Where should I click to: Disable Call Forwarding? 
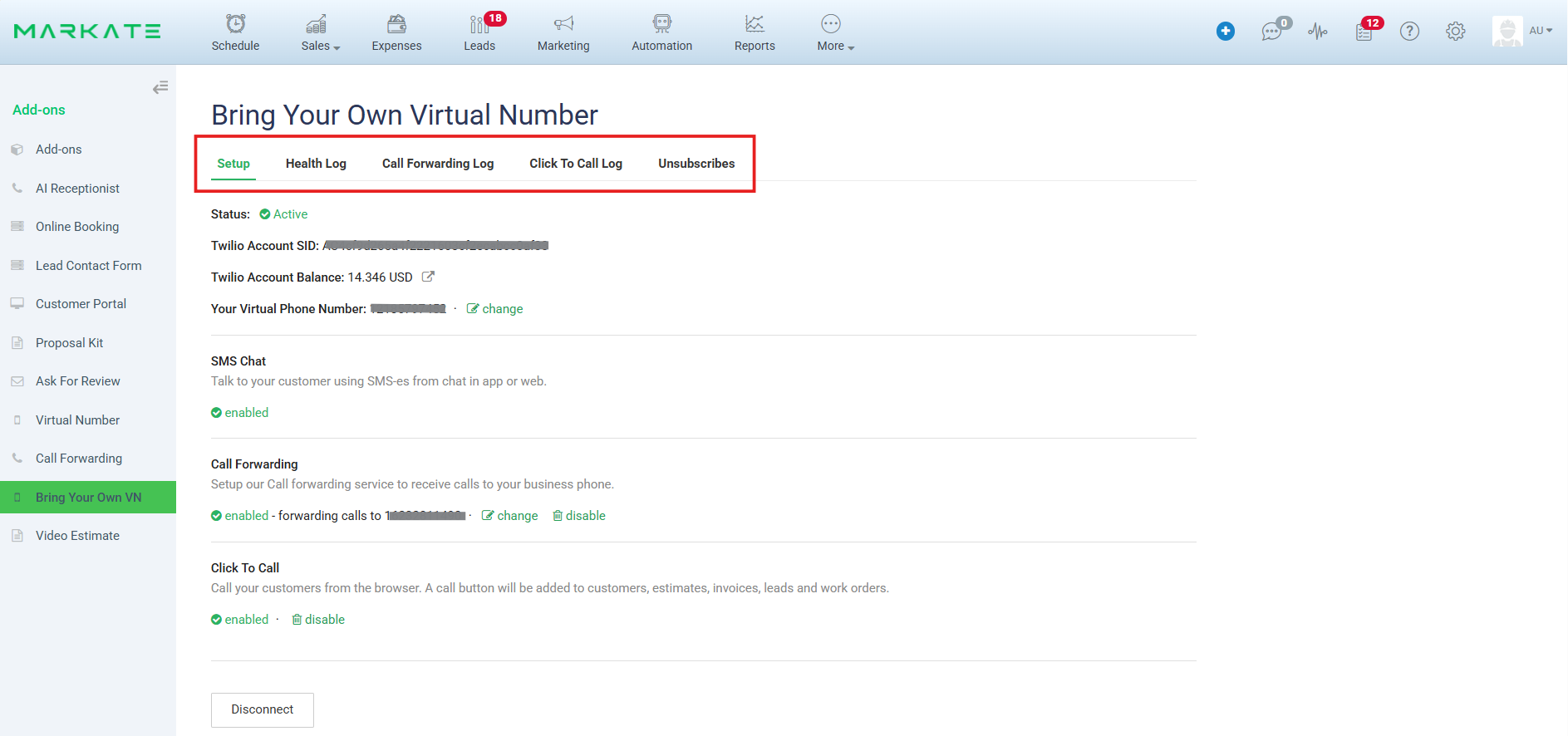[579, 516]
